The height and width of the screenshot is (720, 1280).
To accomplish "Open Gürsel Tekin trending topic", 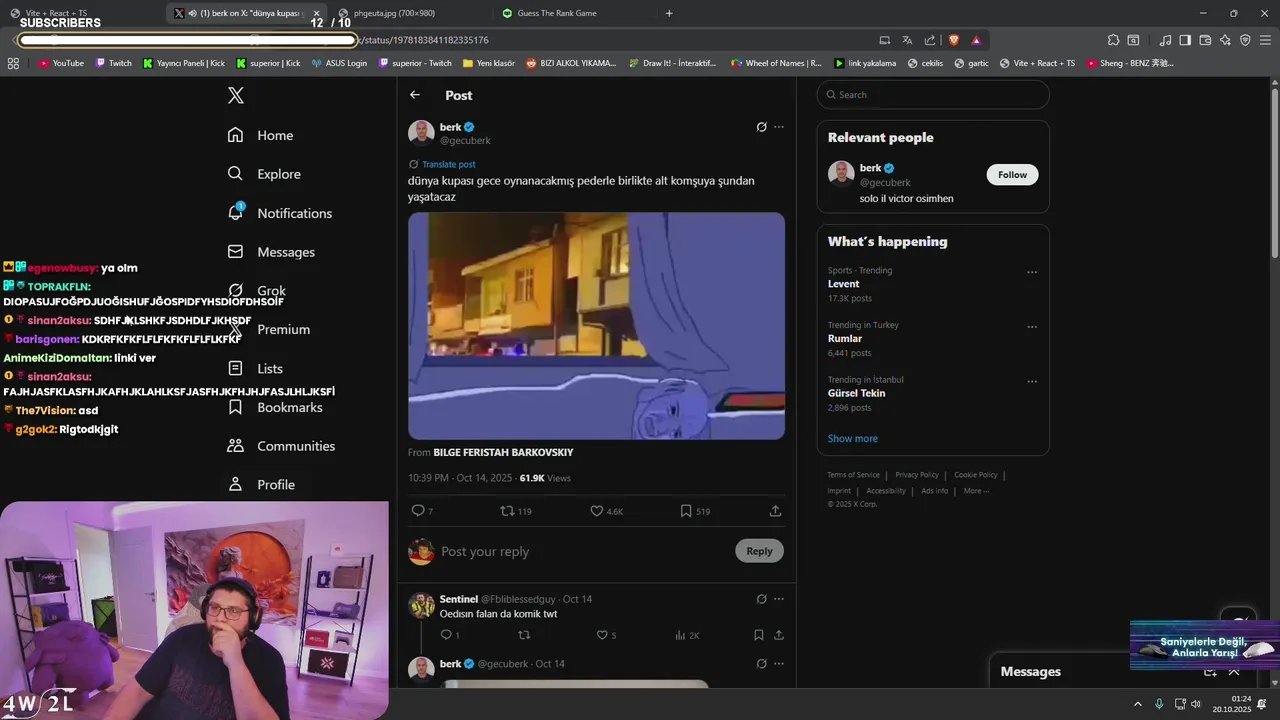I will 856,393.
